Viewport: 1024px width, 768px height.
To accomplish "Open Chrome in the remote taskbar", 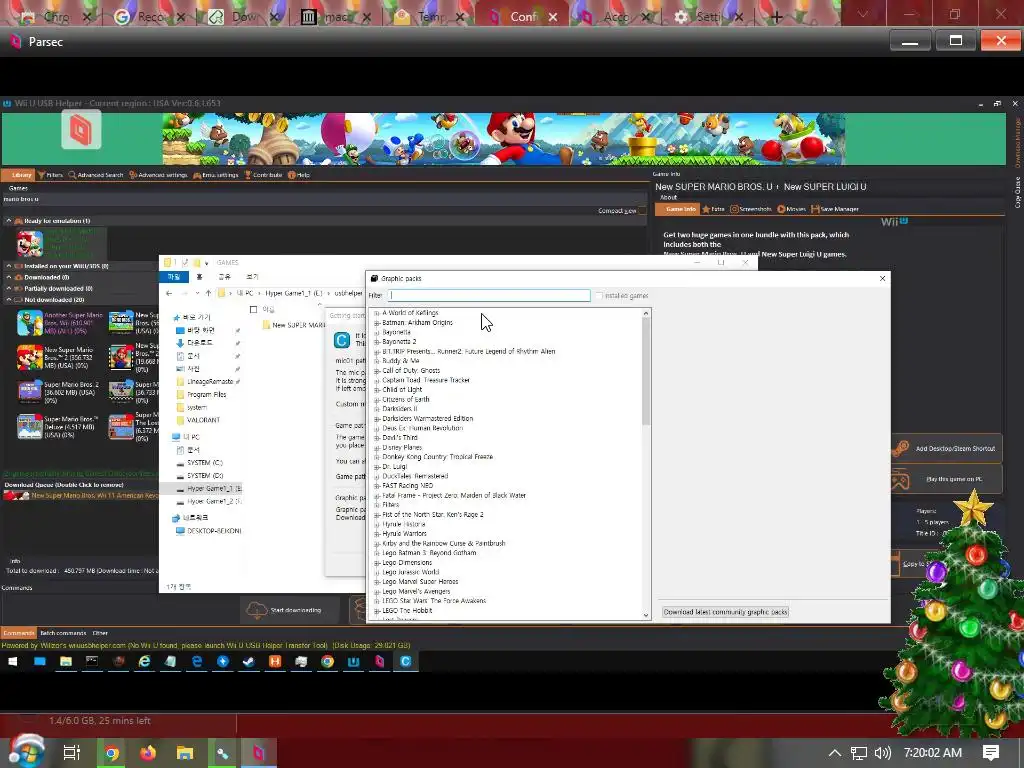I will coord(327,662).
